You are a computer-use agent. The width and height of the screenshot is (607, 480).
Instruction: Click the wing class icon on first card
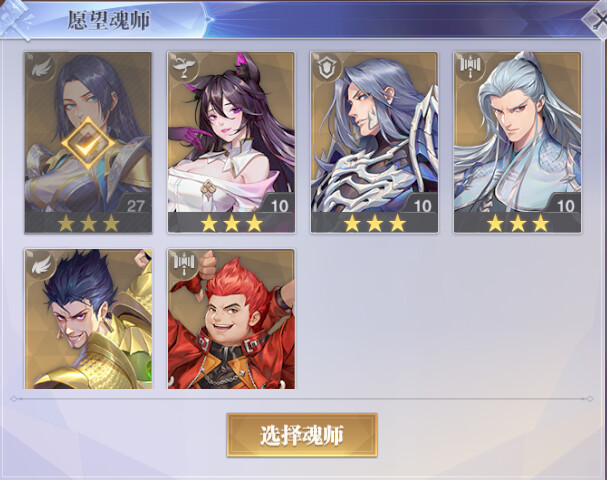pyautogui.click(x=41, y=68)
